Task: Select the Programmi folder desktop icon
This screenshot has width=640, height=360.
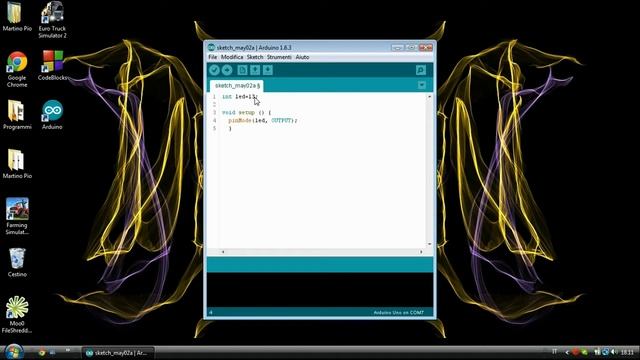Action: (x=17, y=115)
